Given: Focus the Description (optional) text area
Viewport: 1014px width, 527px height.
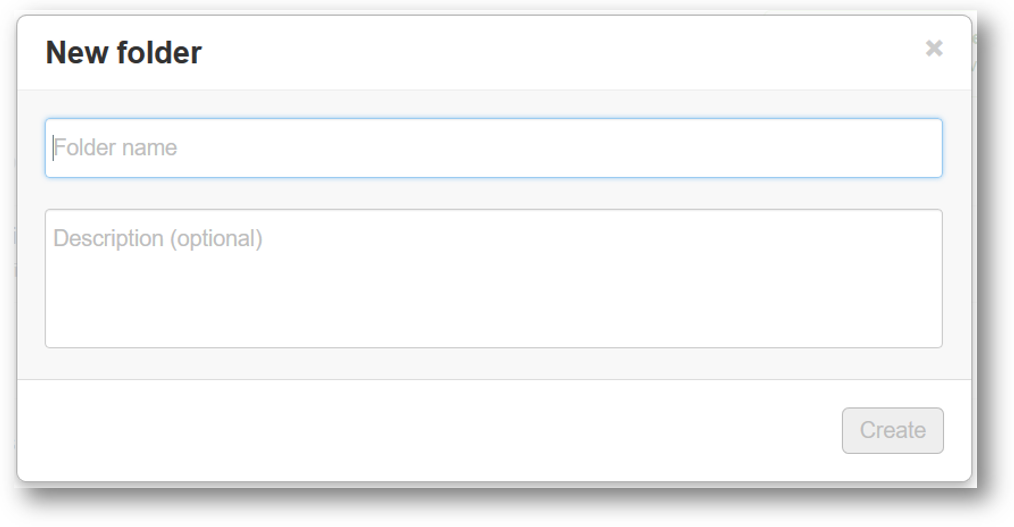Looking at the screenshot, I should click(x=493, y=279).
